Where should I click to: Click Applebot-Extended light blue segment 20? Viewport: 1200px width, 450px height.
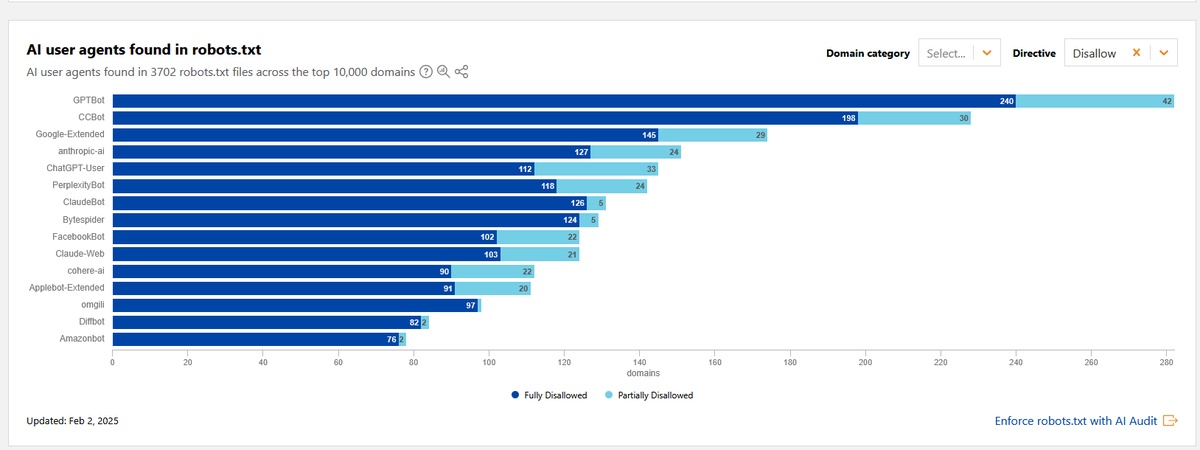(492, 288)
